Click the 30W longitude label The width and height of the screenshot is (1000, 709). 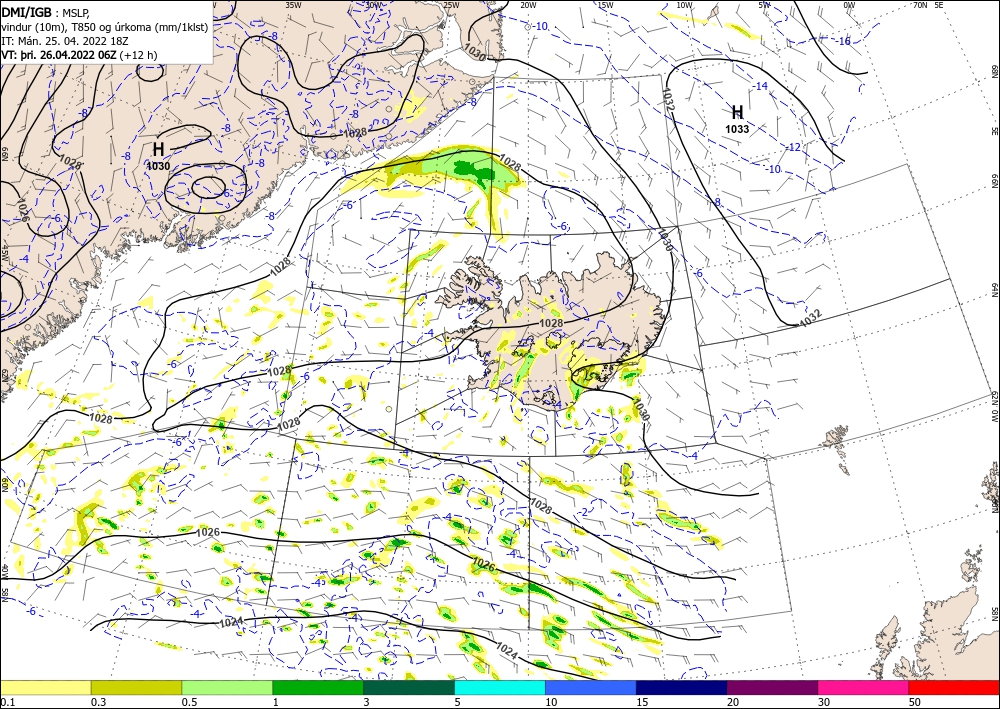pos(374,5)
